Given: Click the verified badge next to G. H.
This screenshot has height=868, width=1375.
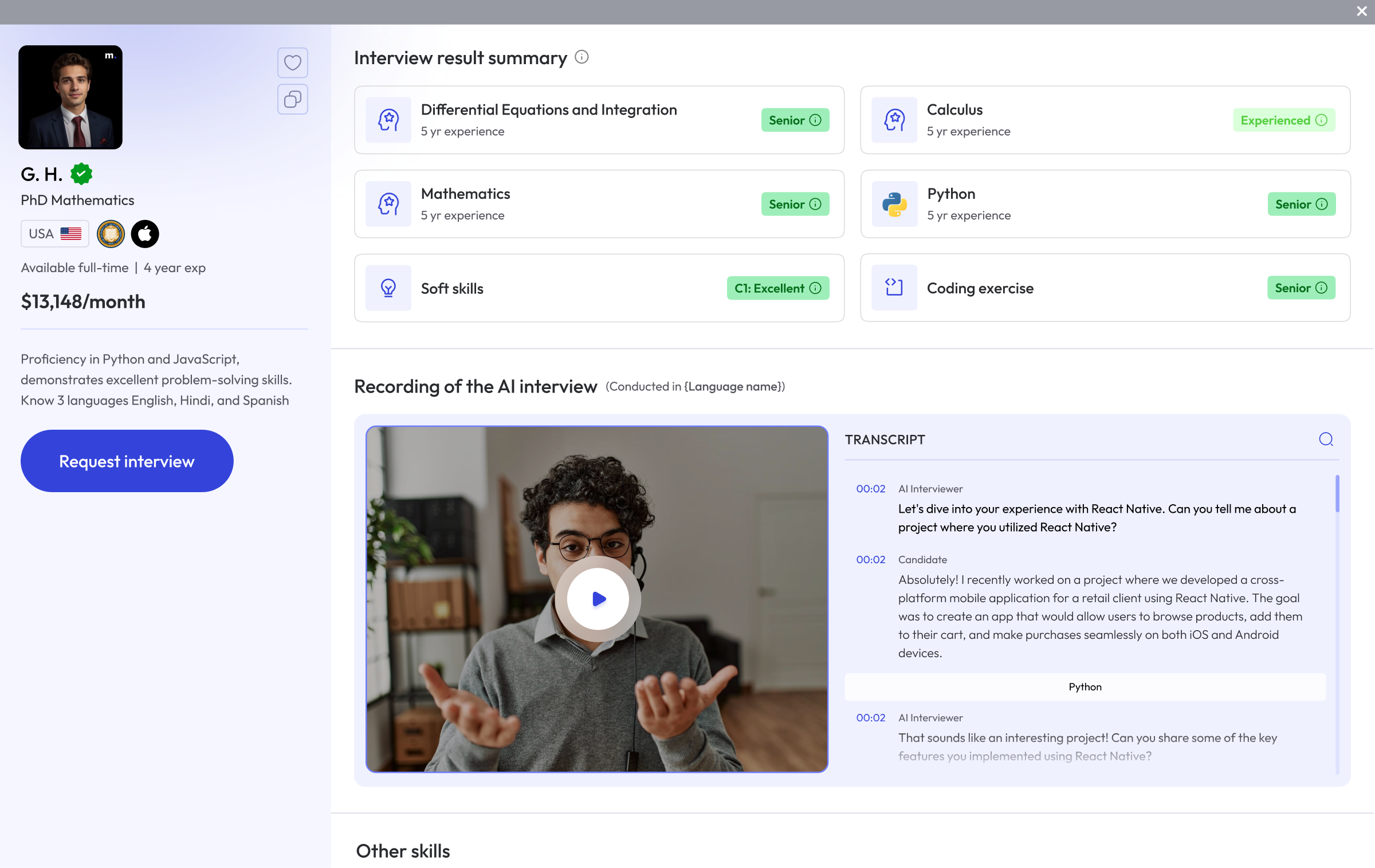Looking at the screenshot, I should pos(81,174).
